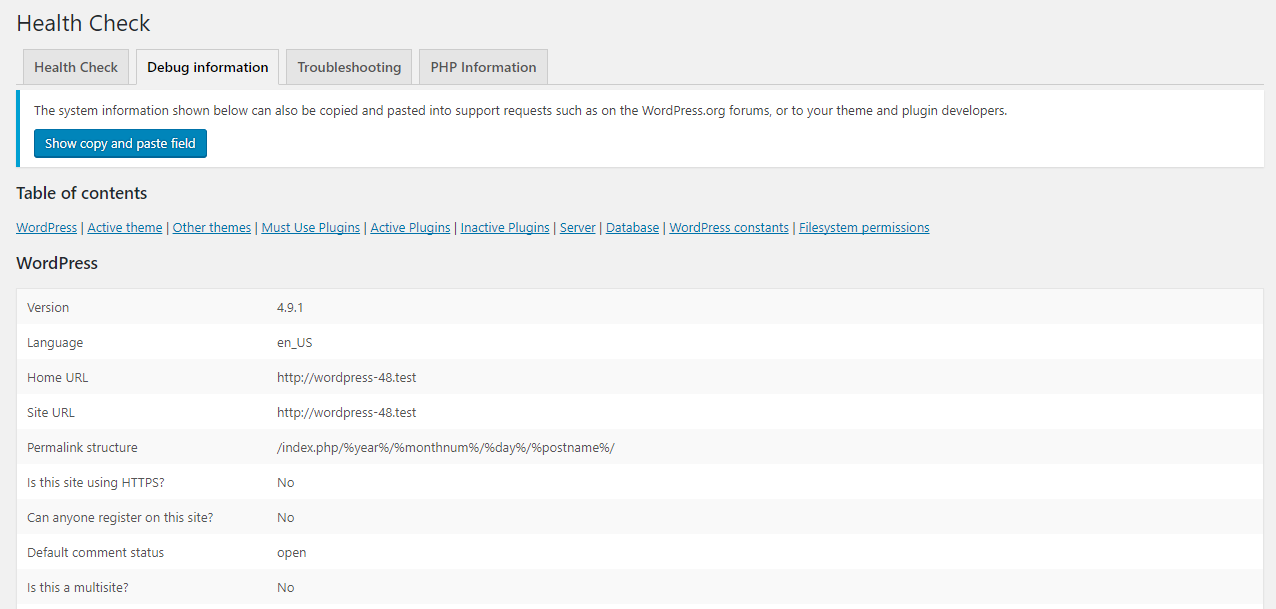Screen dimensions: 1276x609
Task: Click the Permalink structure value
Action: click(x=445, y=448)
